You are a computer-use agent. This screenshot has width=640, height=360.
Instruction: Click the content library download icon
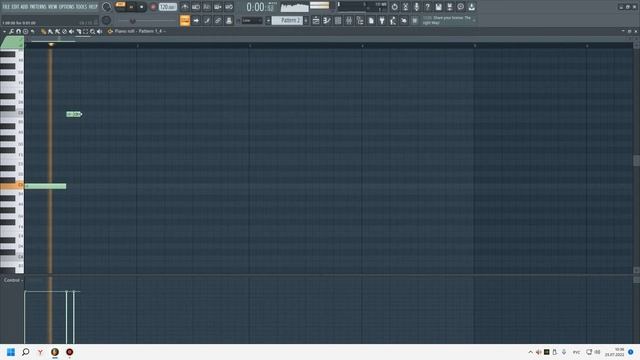point(471,7)
